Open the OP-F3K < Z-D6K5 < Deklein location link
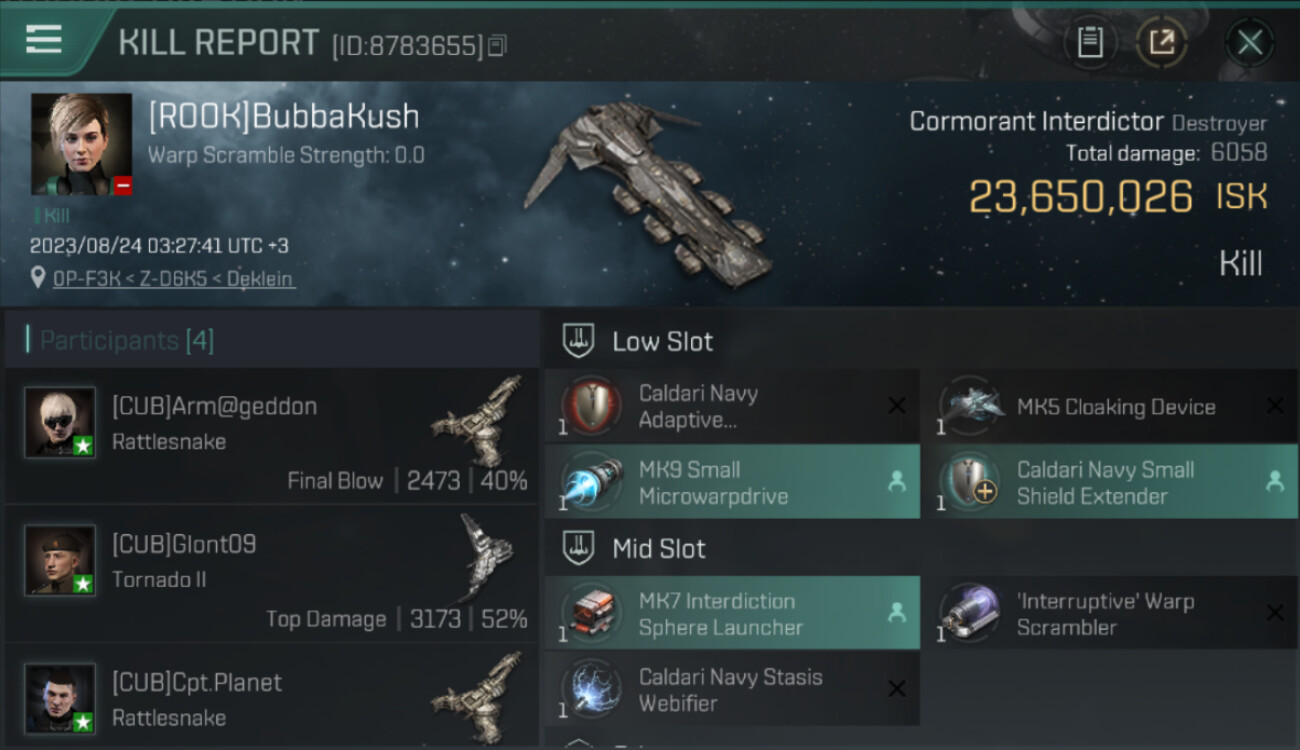 click(173, 278)
